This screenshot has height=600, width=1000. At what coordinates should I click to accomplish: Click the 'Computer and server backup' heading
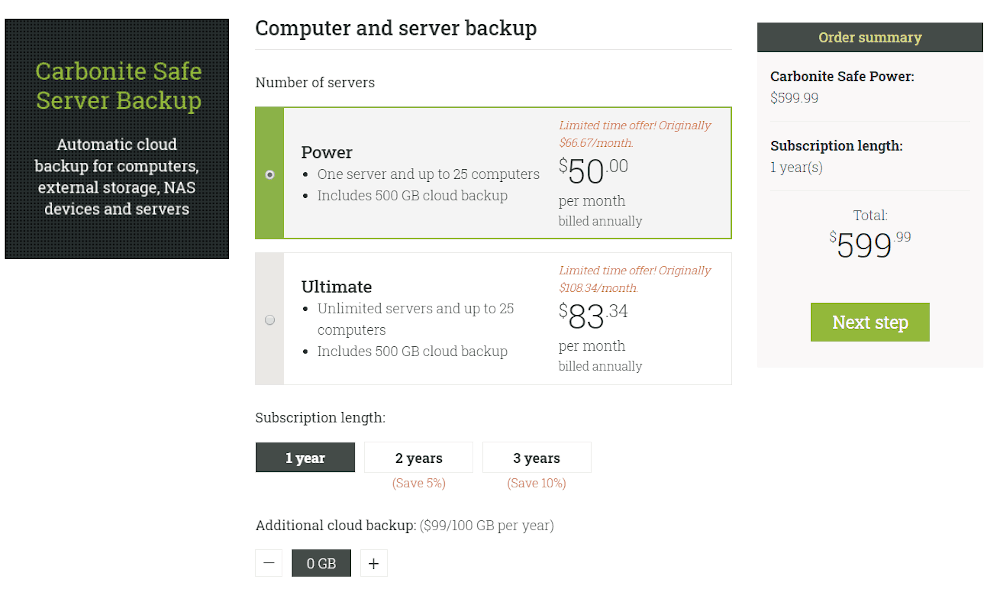pos(396,28)
